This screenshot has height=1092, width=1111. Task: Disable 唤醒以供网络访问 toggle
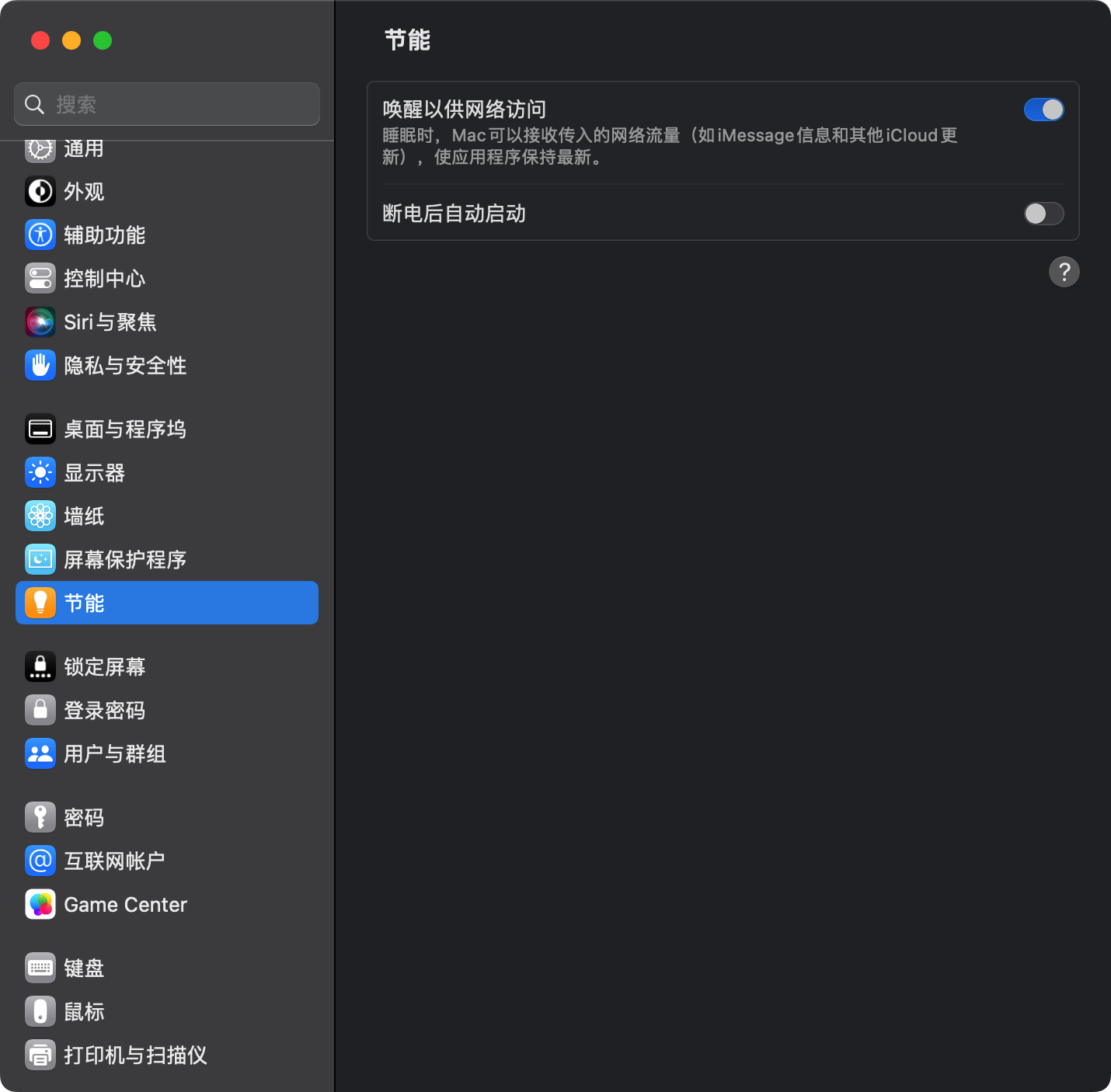[1043, 110]
